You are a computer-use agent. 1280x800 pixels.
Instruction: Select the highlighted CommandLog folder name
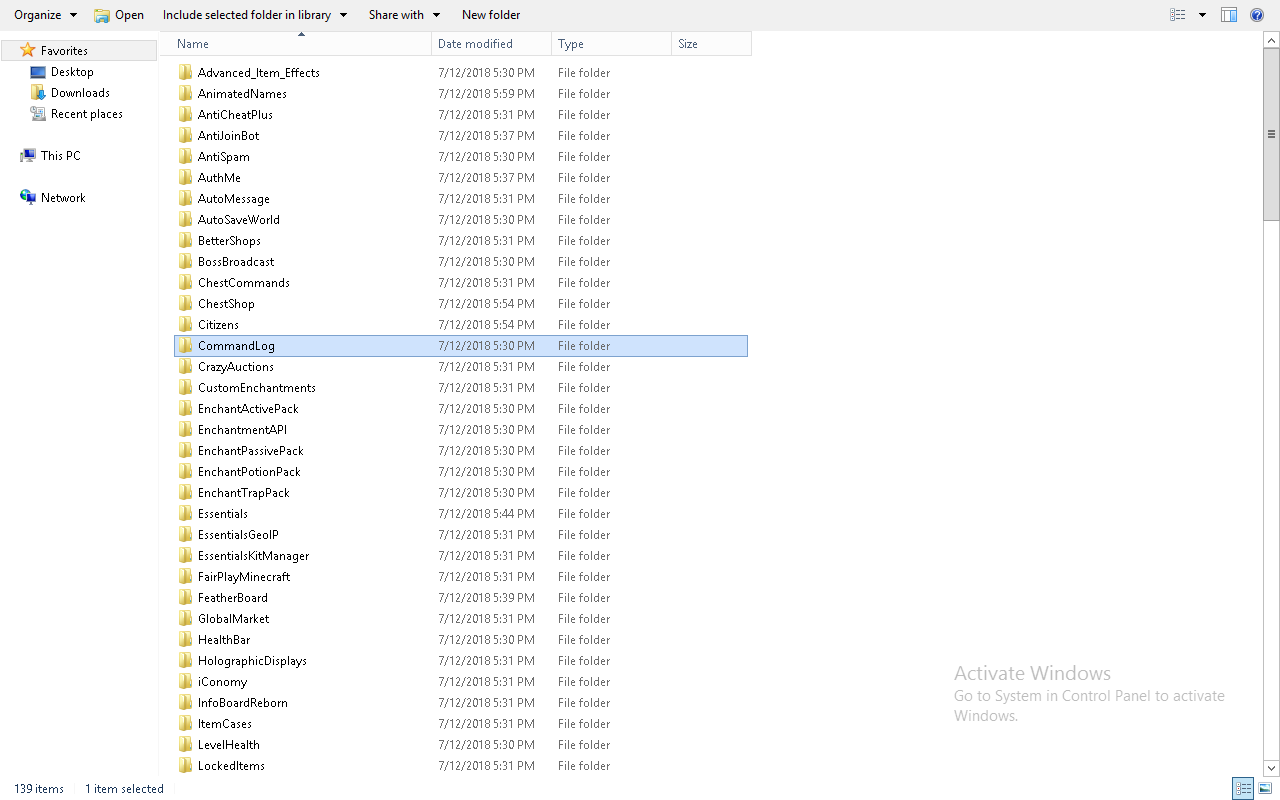(x=236, y=346)
